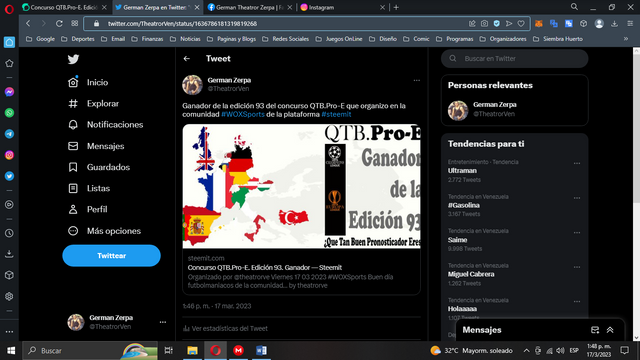Open the #WOXSports hashtag link
Viewport: 640px width, 360px height.
(x=243, y=114)
